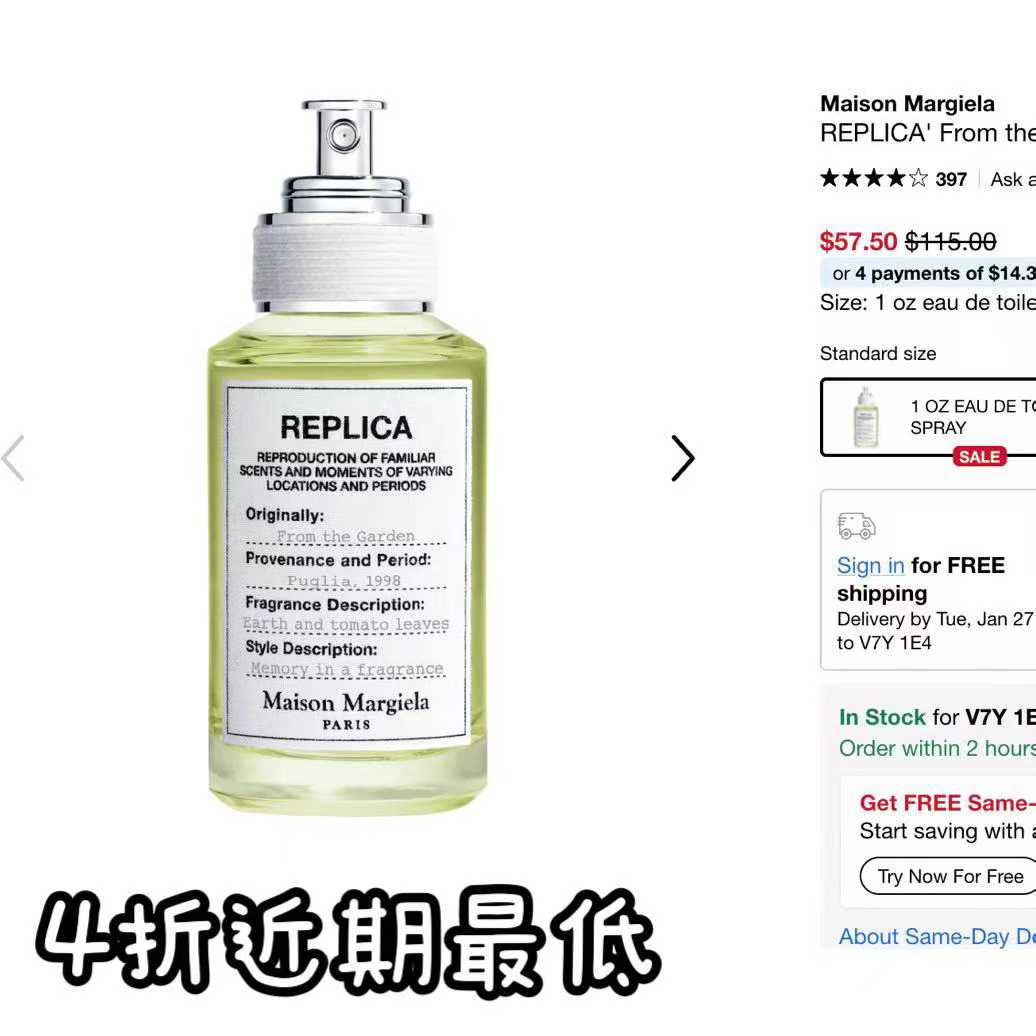Click the SALE badge
The image size is (1036, 1036).
[x=979, y=457]
